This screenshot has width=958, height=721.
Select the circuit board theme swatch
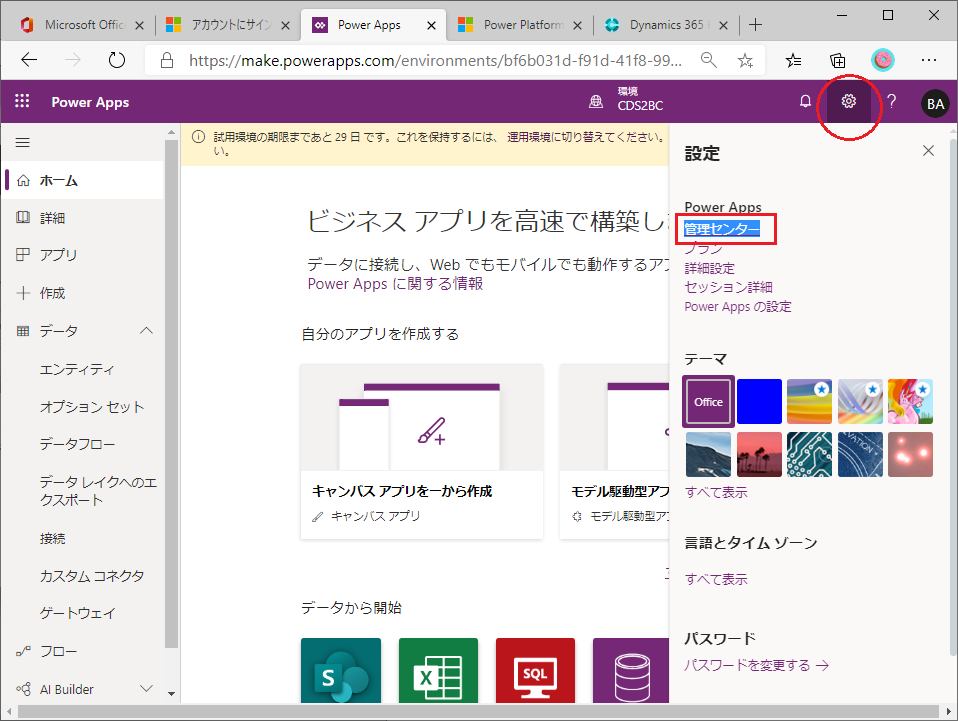tap(810, 455)
